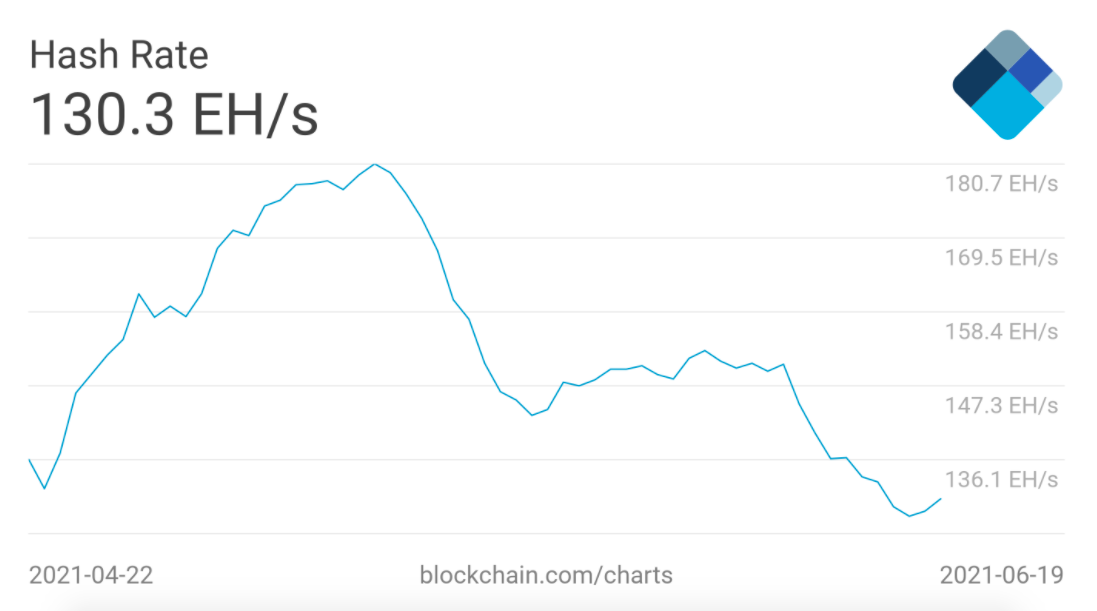Click the last data point of the line
The width and height of the screenshot is (1097, 611).
click(941, 499)
